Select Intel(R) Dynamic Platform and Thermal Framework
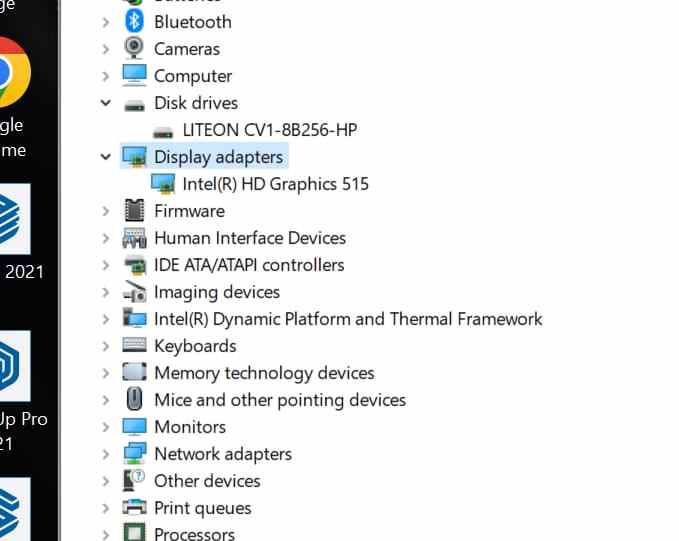This screenshot has height=541, width=679. [x=348, y=319]
